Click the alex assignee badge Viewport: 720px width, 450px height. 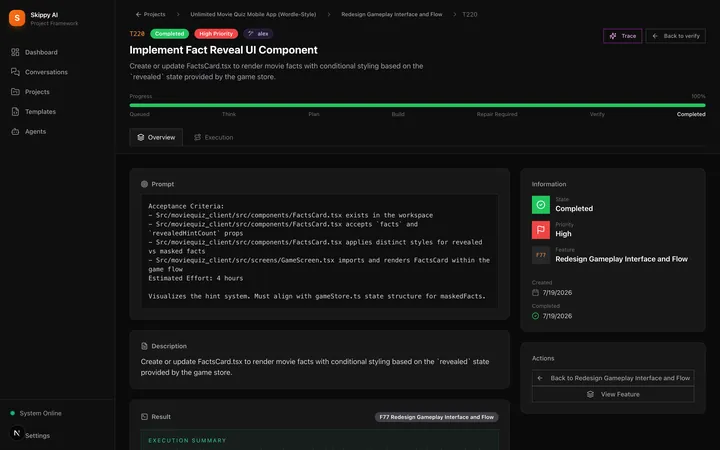coord(258,34)
